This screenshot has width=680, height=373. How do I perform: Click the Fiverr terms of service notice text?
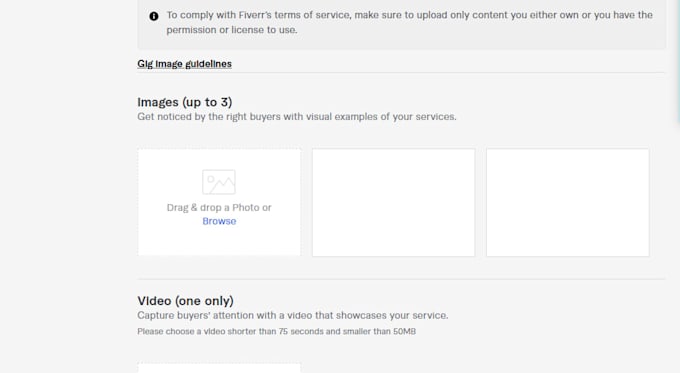(x=409, y=22)
